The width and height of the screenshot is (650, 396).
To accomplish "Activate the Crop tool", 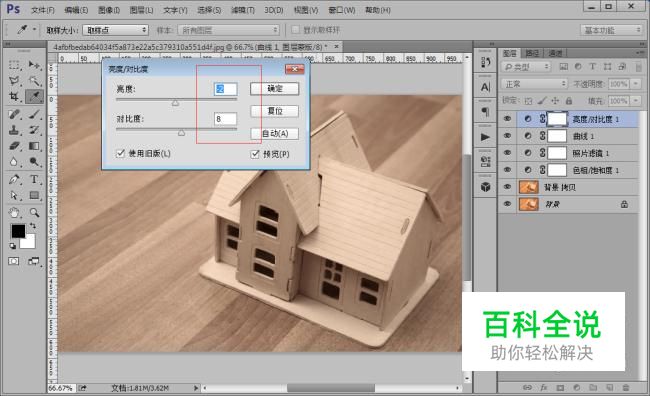I will click(x=14, y=96).
